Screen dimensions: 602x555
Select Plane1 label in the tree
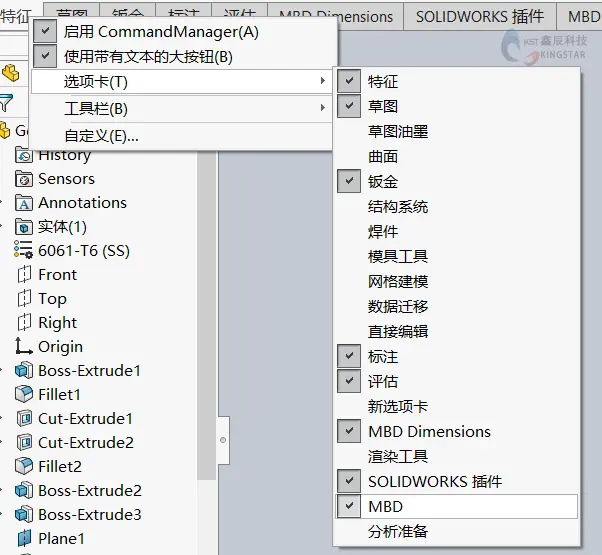tap(61, 538)
